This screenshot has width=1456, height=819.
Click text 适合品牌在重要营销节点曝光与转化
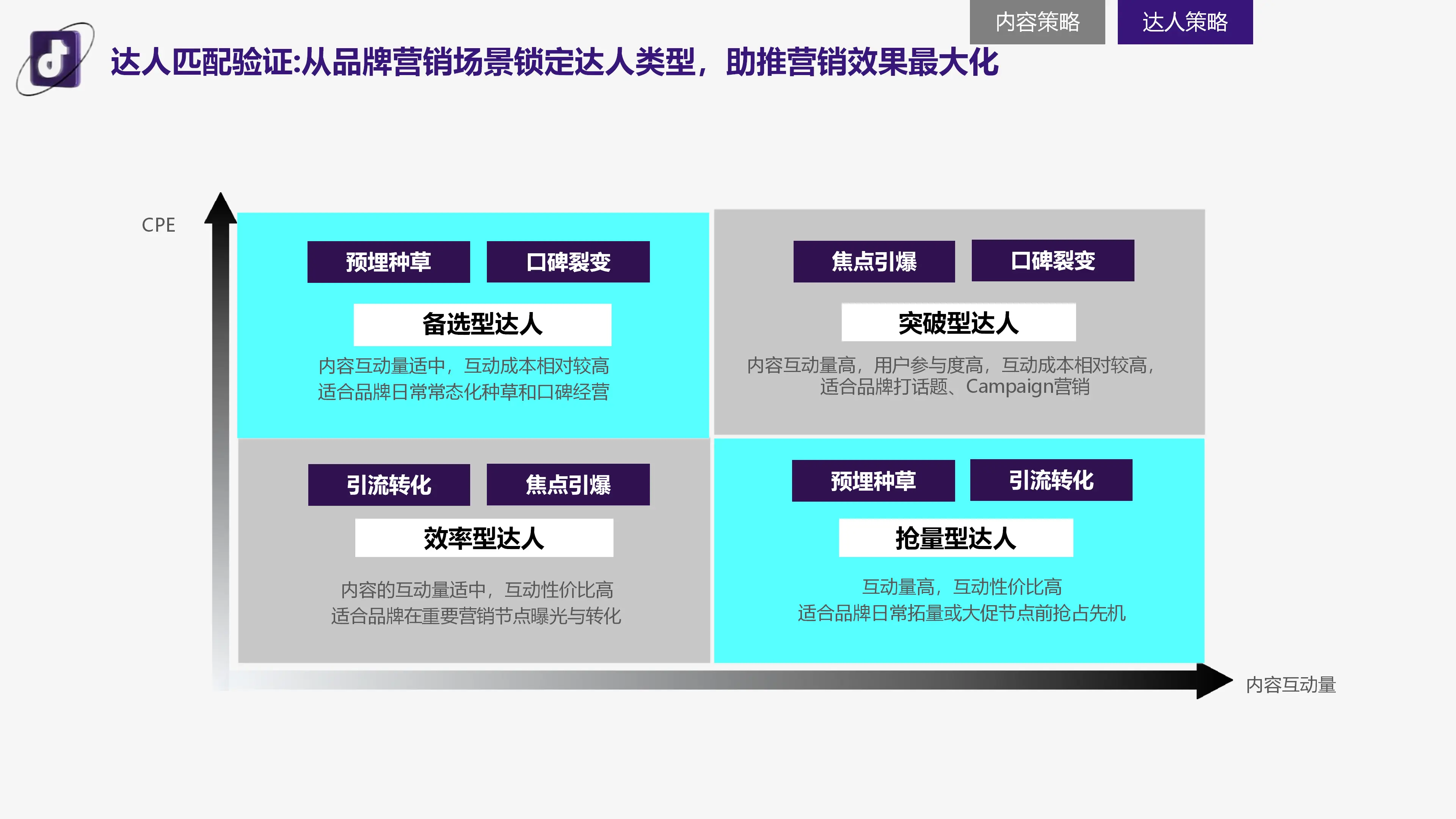[x=476, y=615]
